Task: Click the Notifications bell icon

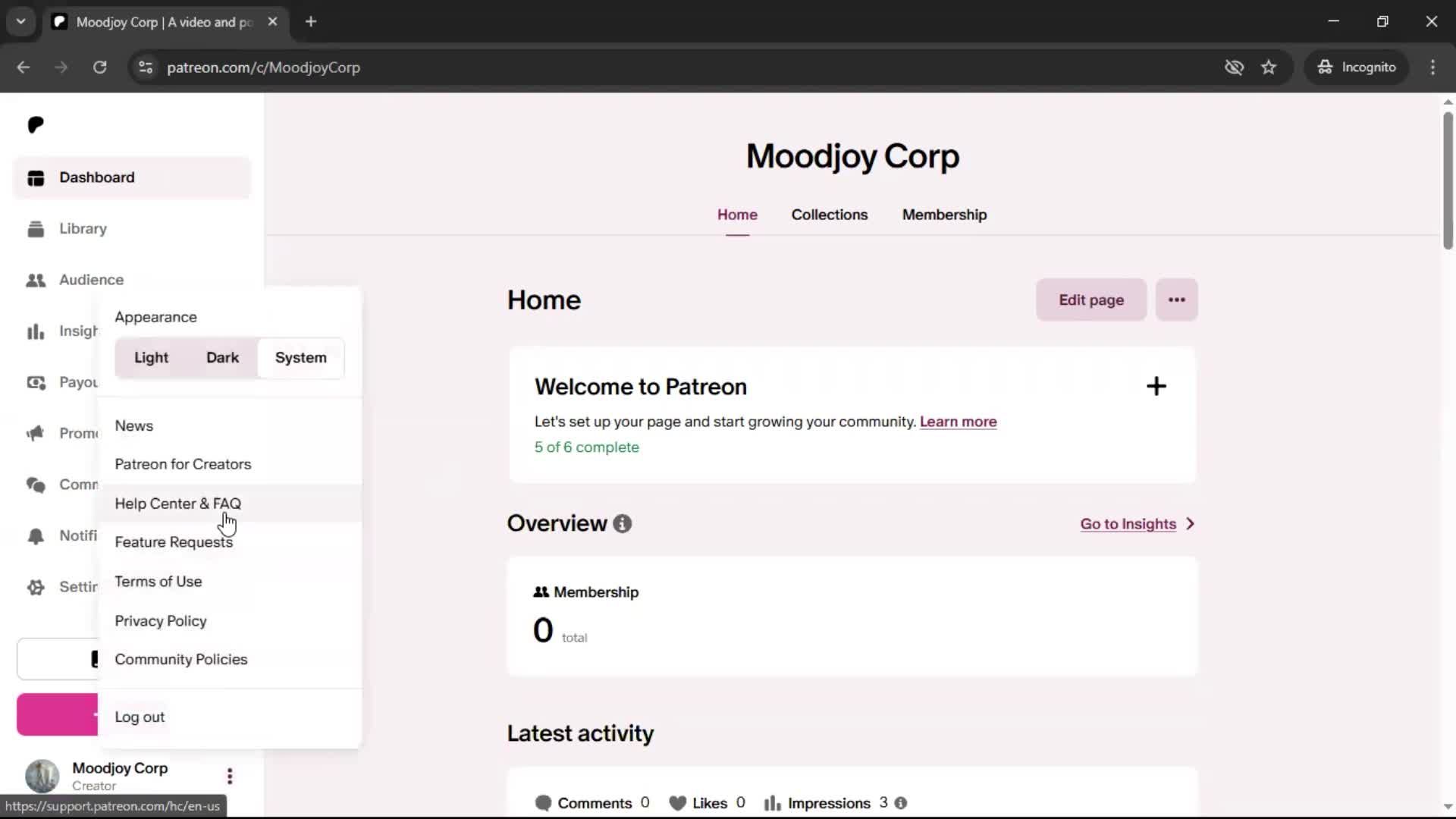Action: point(36,536)
